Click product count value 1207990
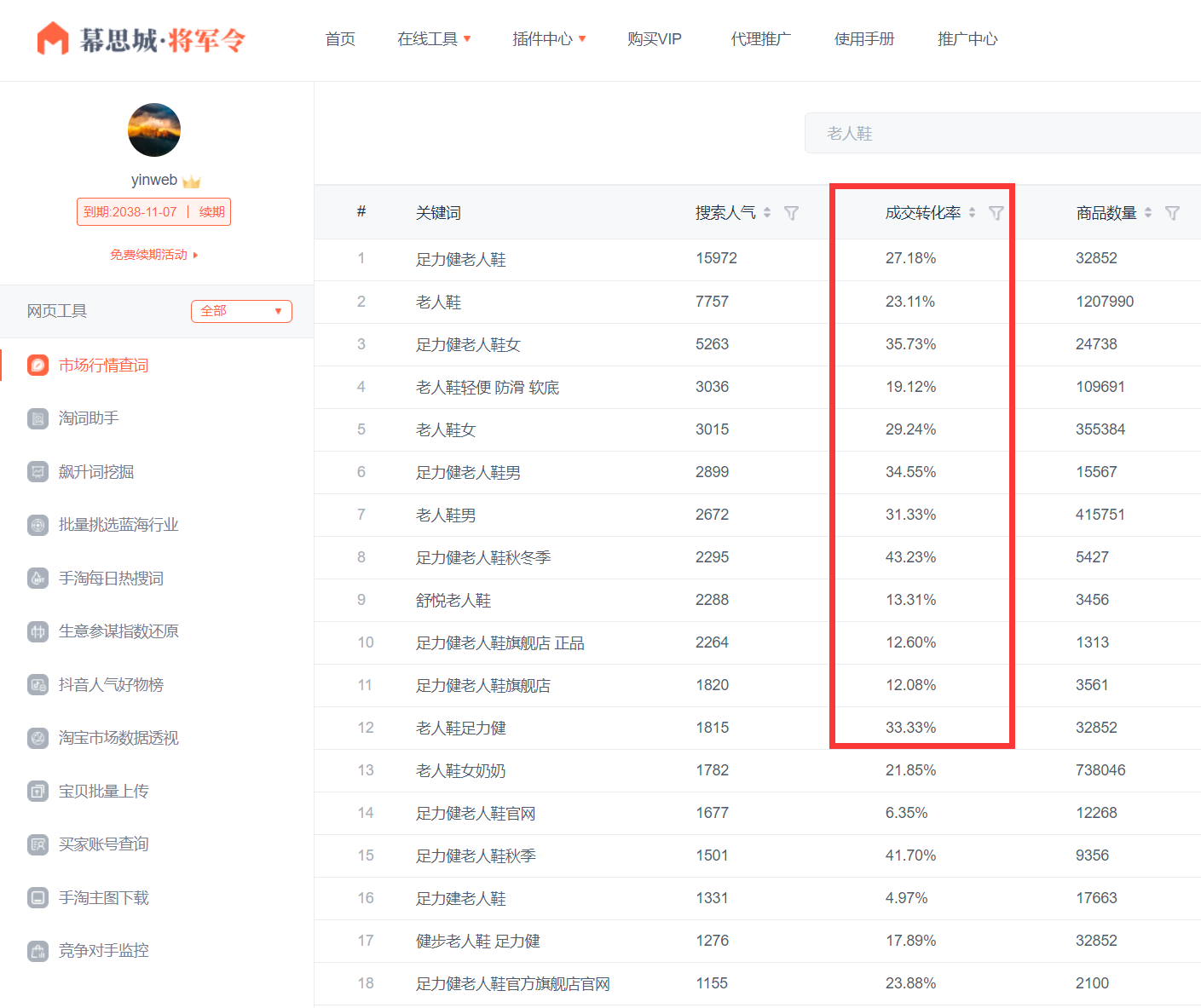 tap(1105, 302)
